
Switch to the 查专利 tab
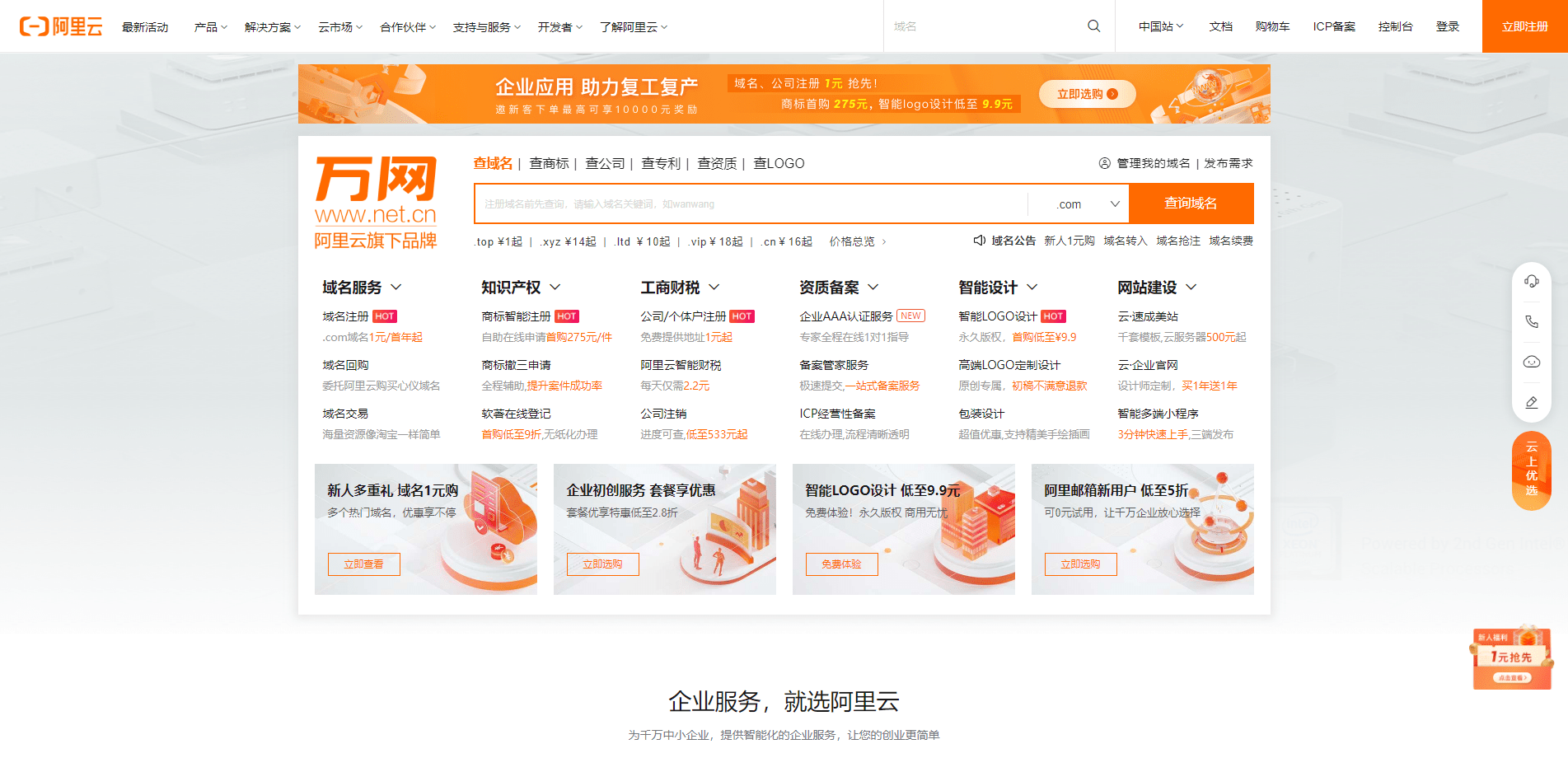[661, 163]
